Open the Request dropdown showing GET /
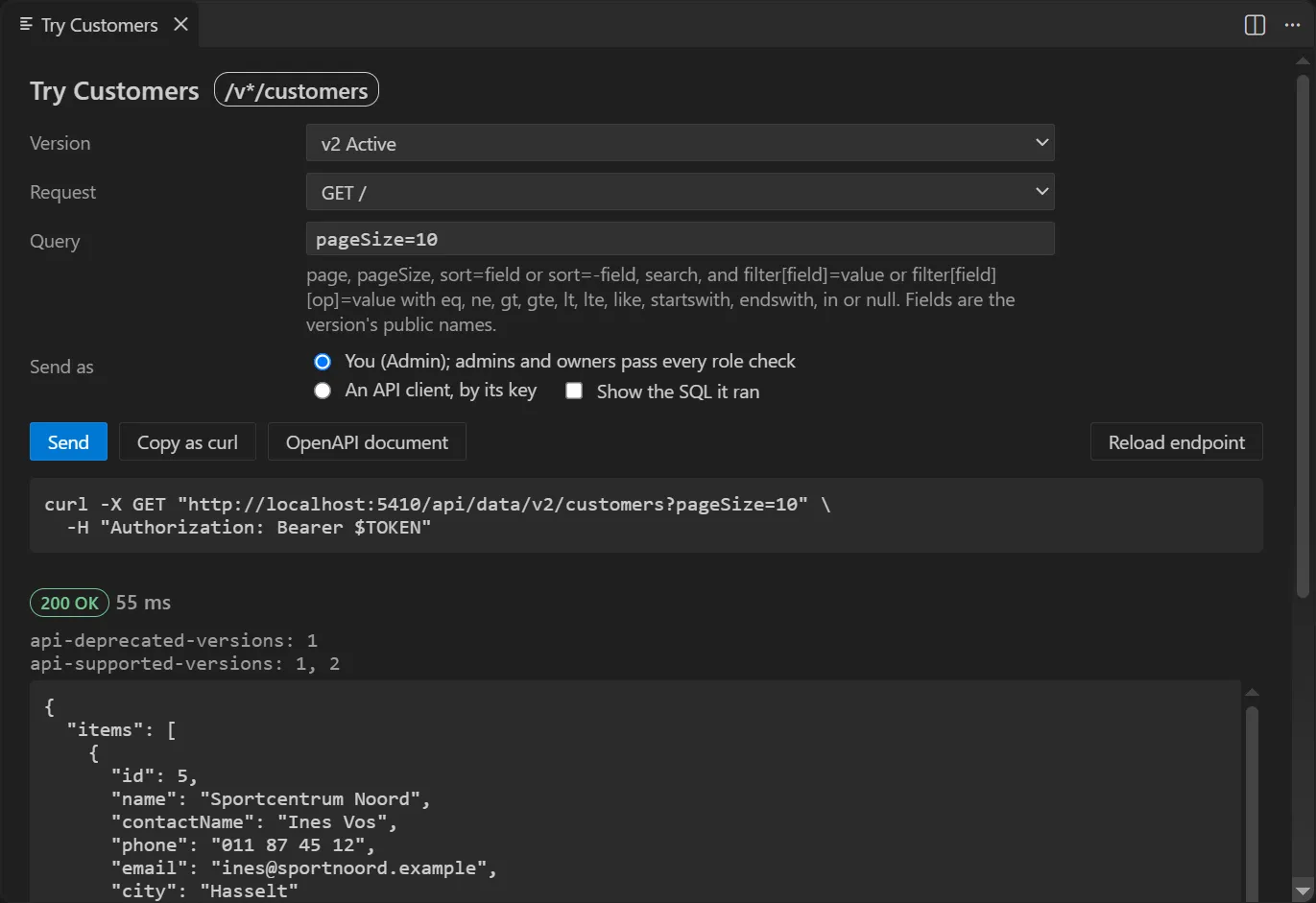Image resolution: width=1316 pixels, height=903 pixels. tap(680, 192)
